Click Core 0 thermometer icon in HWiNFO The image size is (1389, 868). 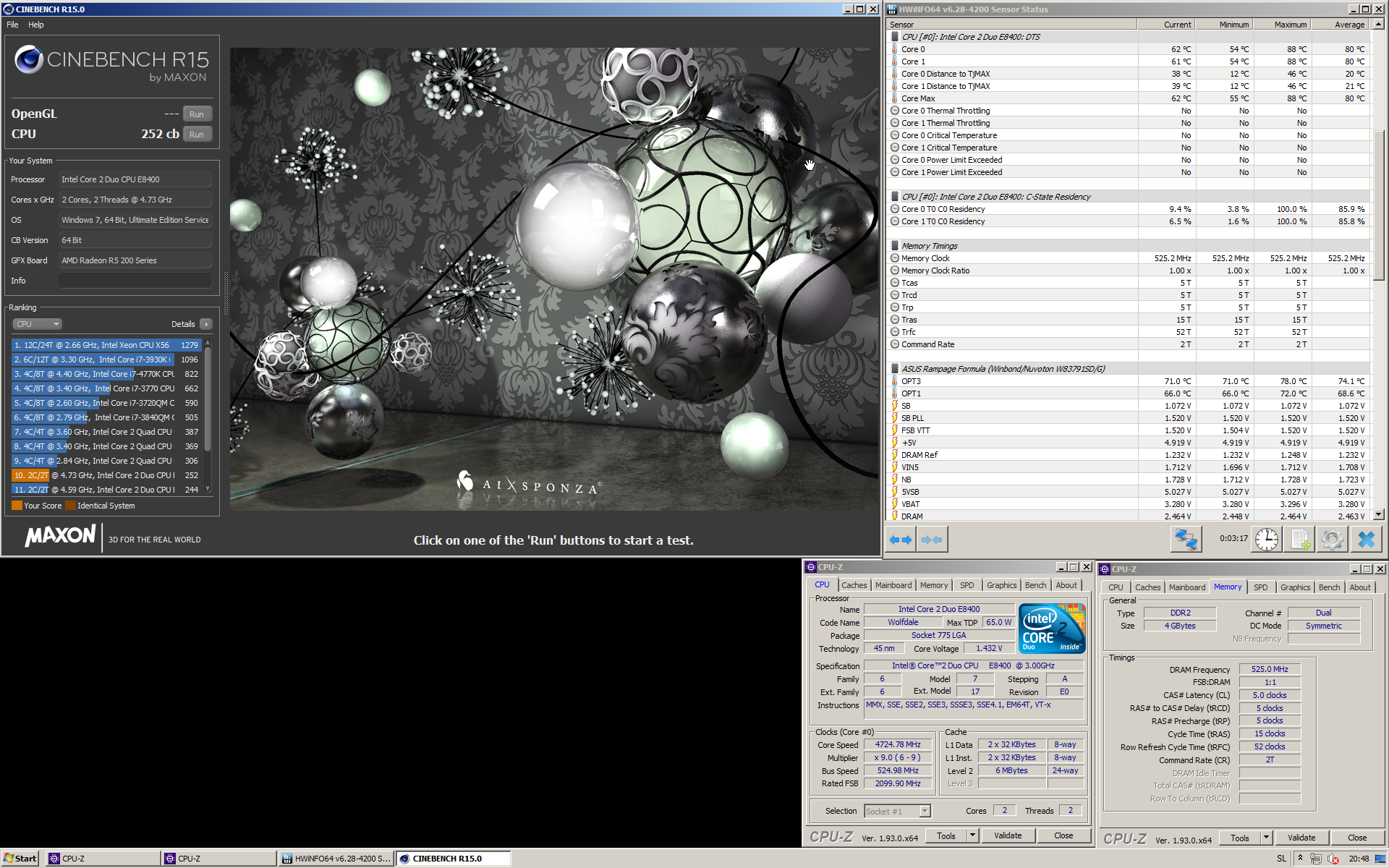(895, 49)
